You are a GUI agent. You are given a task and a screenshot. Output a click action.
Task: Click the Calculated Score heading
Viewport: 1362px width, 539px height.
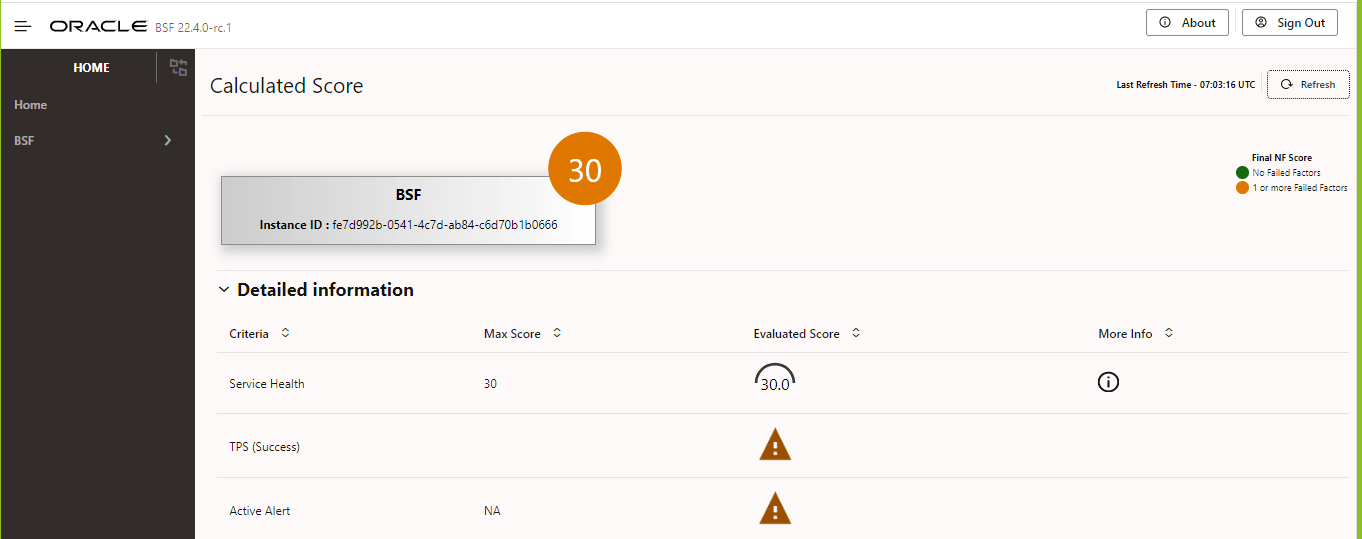point(287,86)
